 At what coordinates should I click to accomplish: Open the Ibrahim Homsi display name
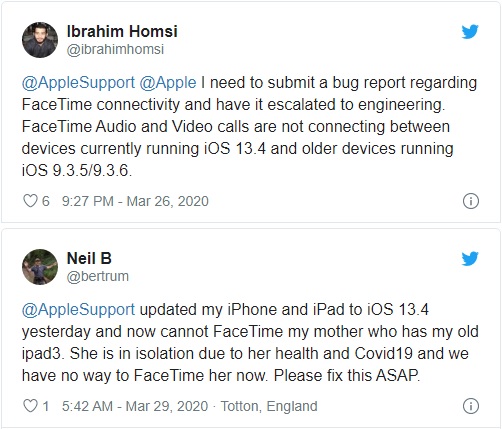coord(122,31)
